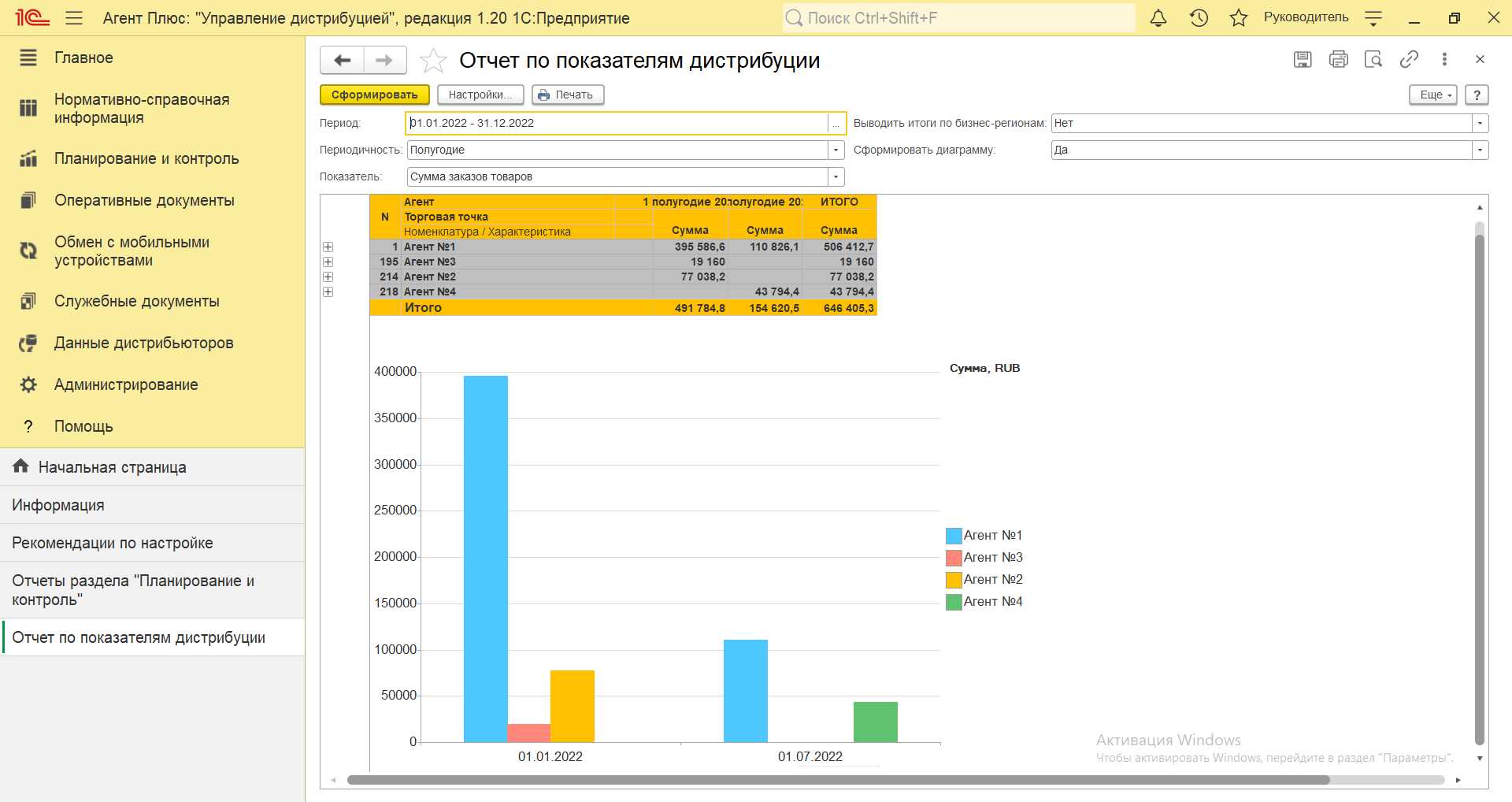The image size is (1512, 802).
Task: Open the 1C main menu logo
Action: 32,17
